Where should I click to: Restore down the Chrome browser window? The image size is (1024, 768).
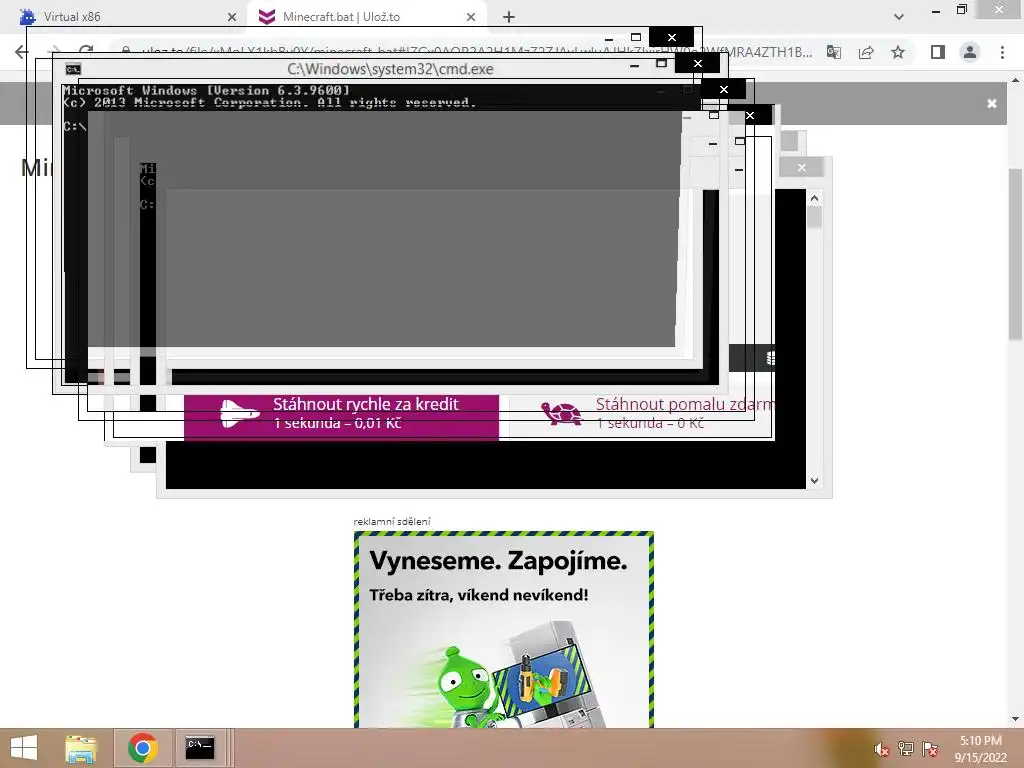coord(962,10)
